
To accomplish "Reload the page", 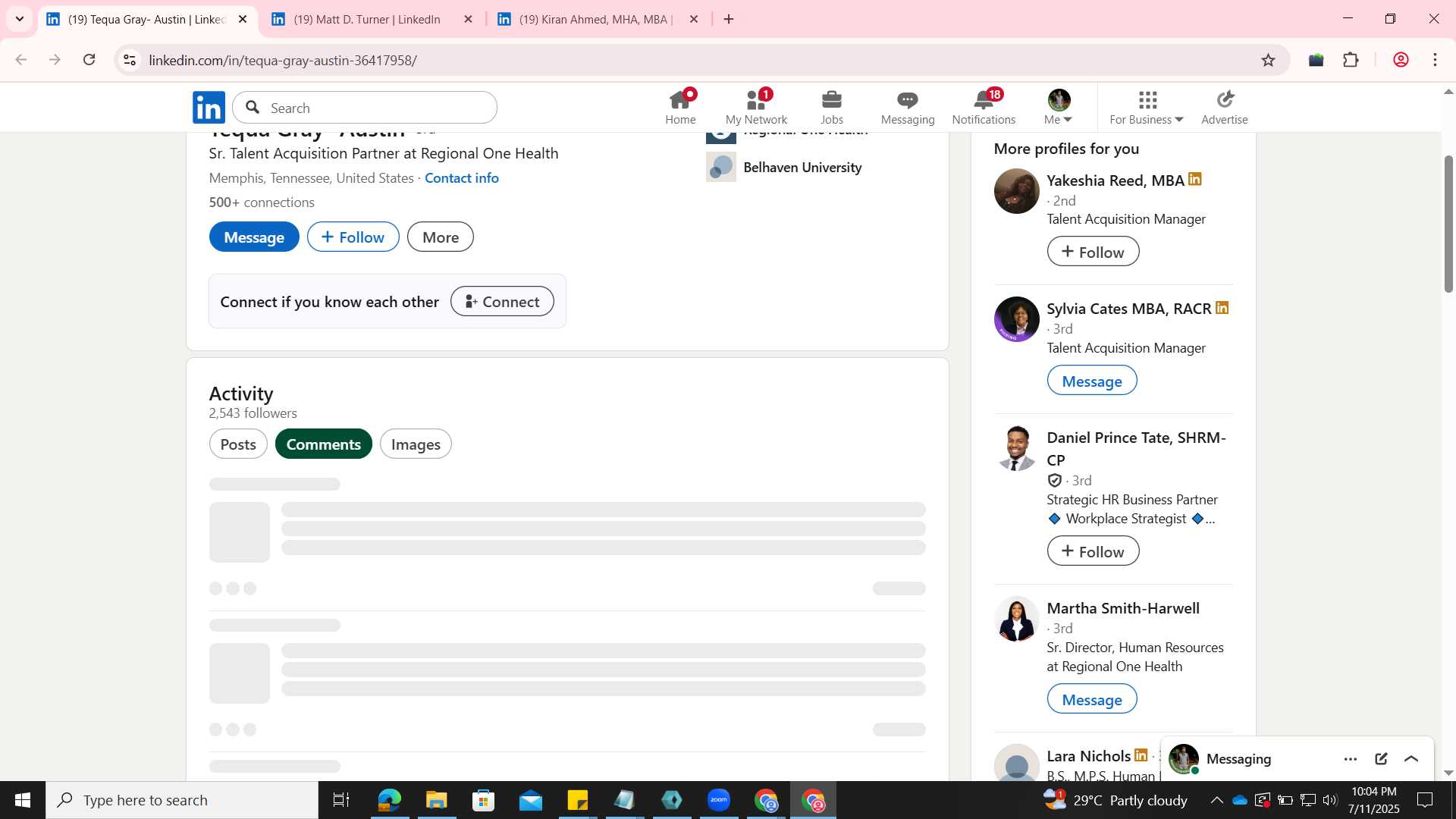I will coord(89,60).
